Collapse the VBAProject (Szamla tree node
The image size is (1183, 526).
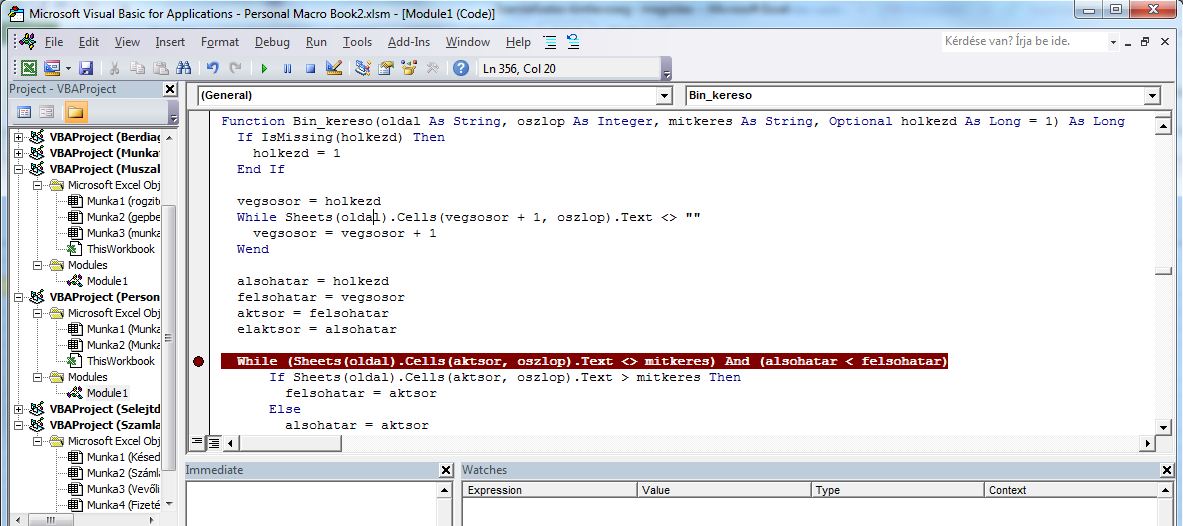(20, 425)
